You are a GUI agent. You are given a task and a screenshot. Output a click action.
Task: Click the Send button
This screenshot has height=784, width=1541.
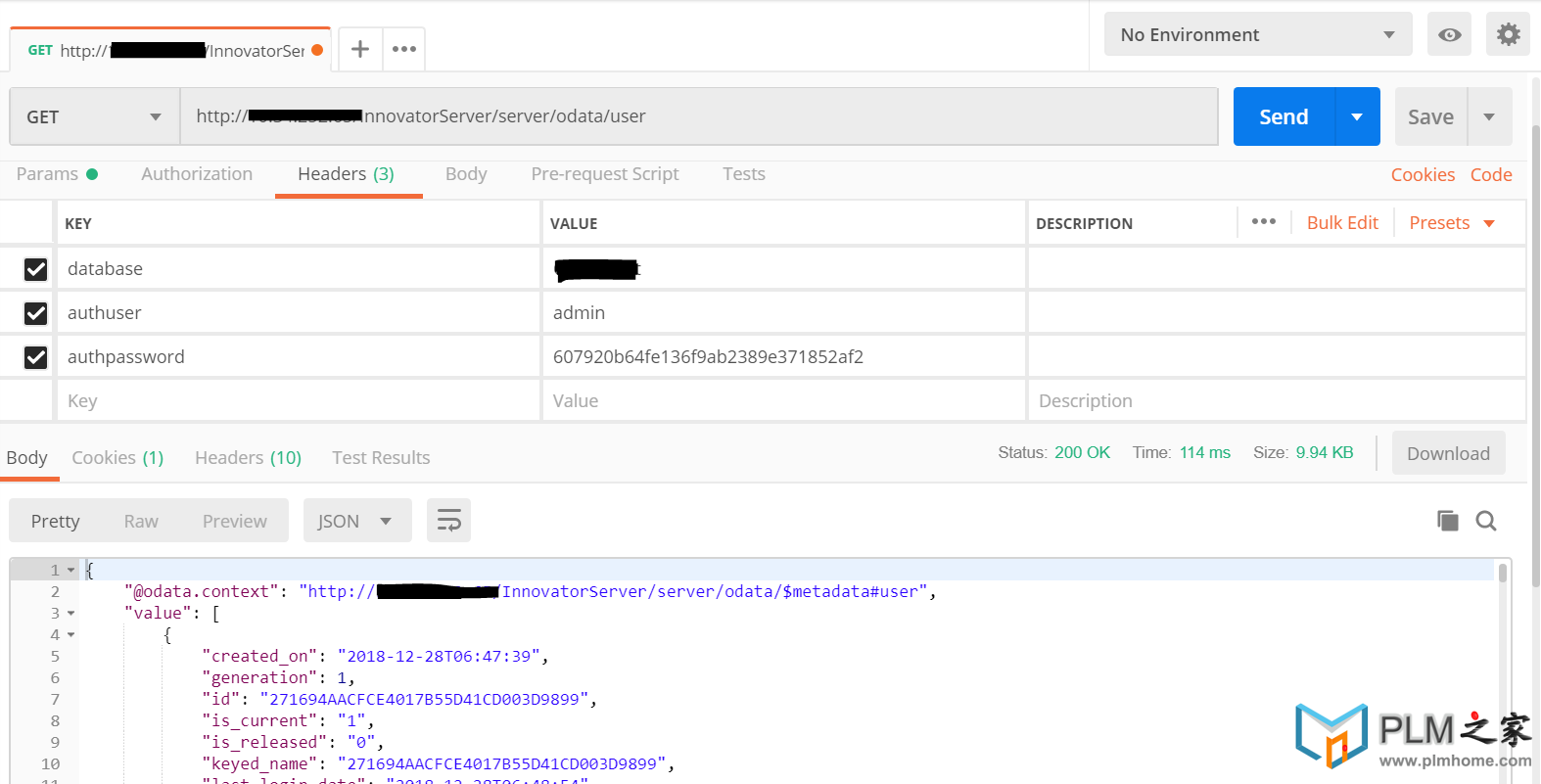click(x=1284, y=116)
